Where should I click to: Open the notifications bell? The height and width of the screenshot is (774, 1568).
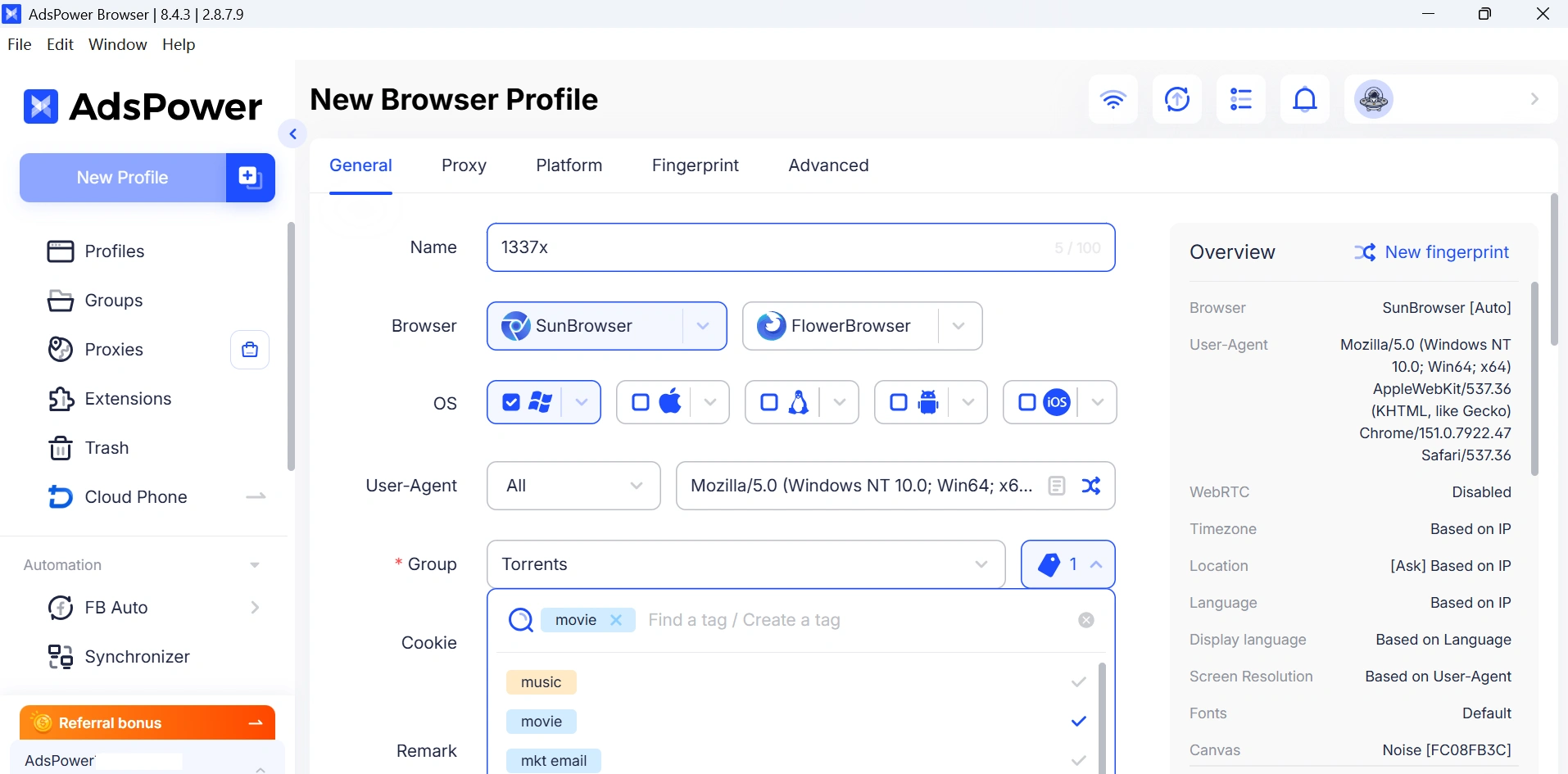1305,99
